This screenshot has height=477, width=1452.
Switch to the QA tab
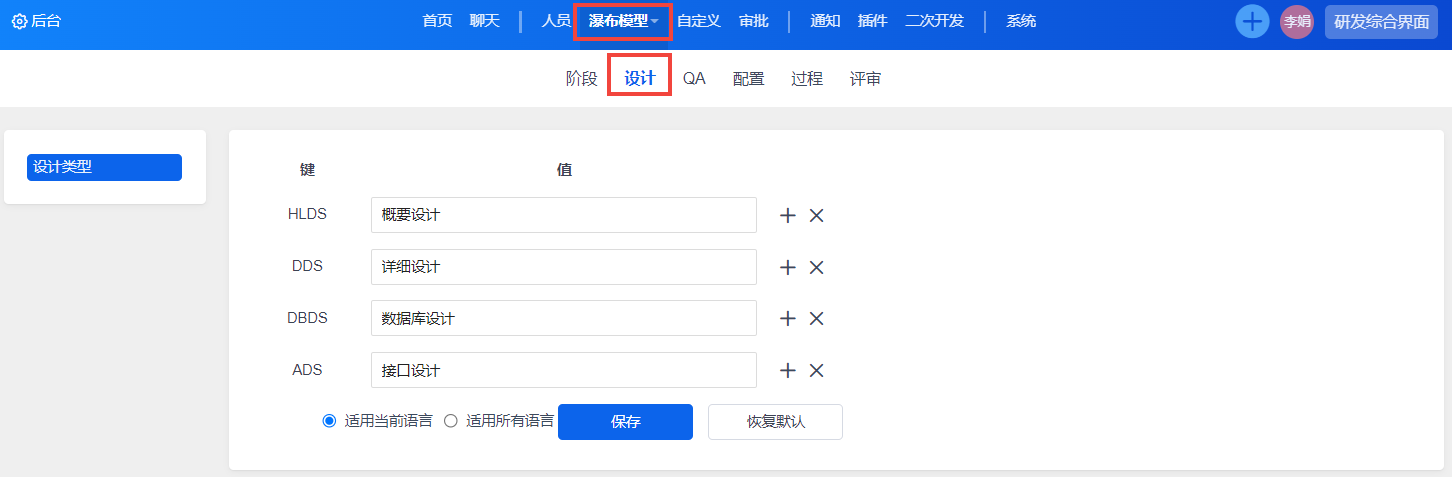(x=694, y=79)
